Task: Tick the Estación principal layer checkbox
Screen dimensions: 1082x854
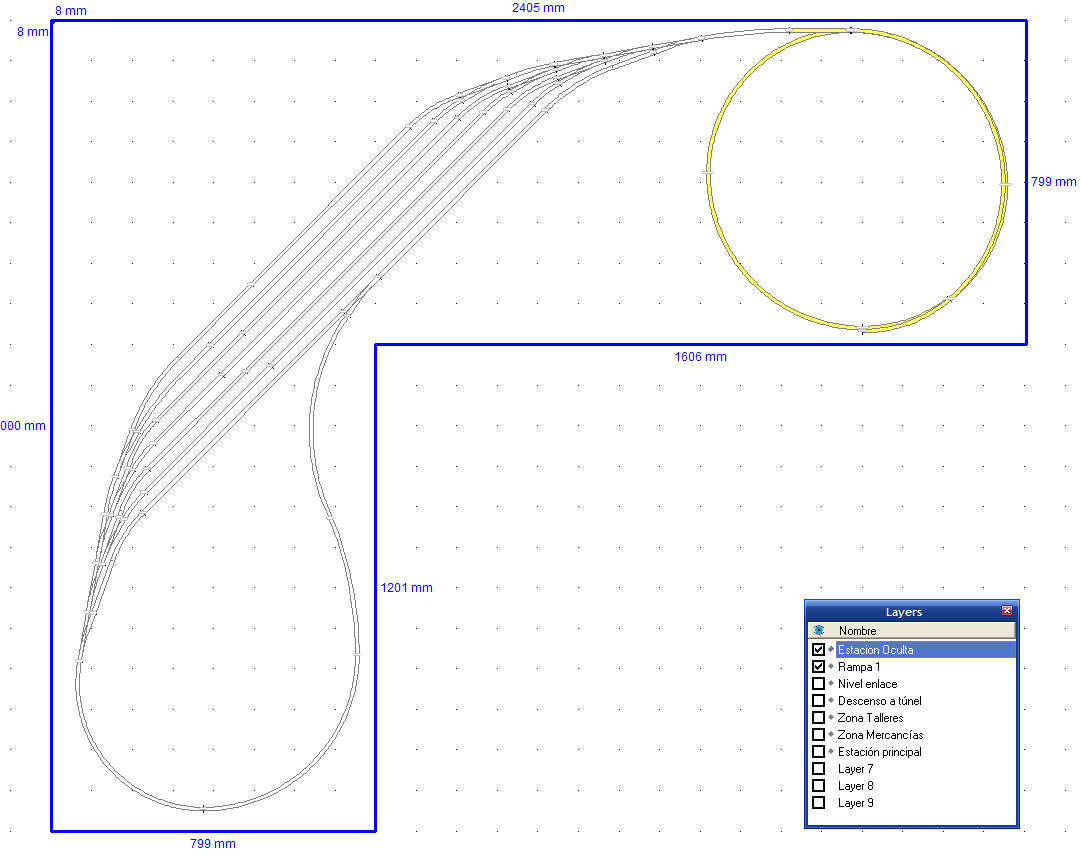Action: pos(818,751)
